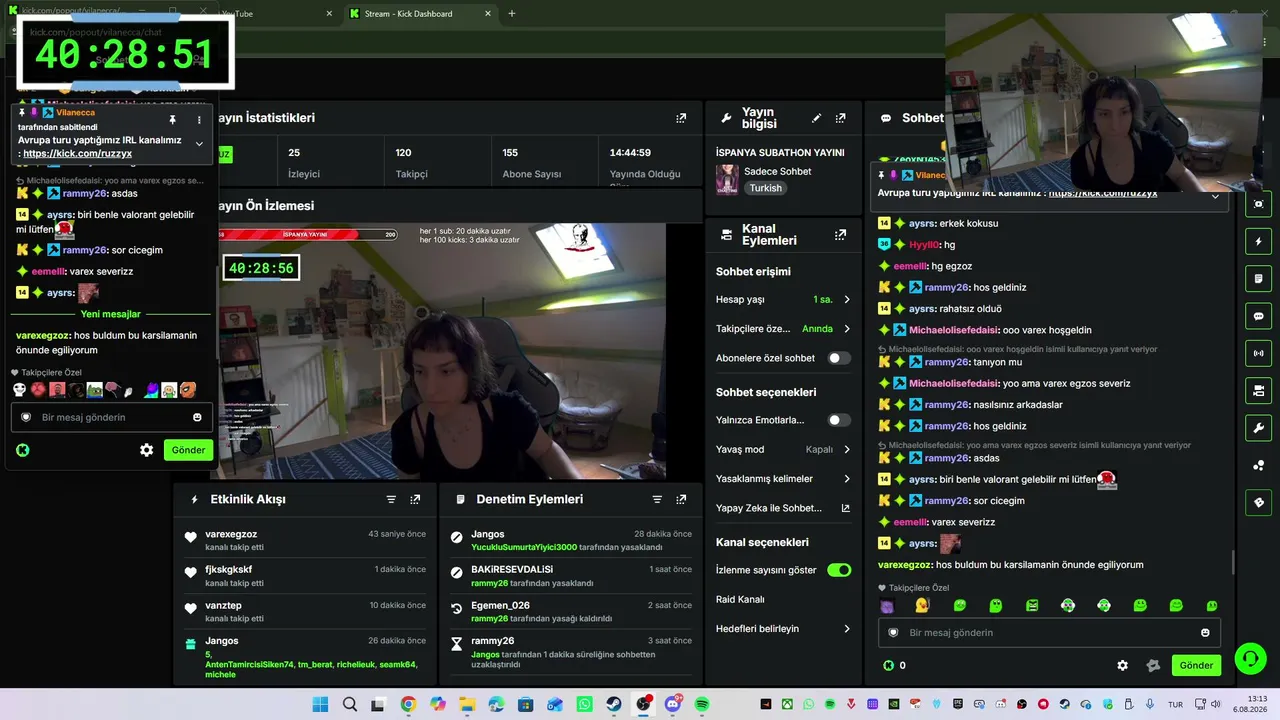
Task: Click username Hyyll0 in dashboard chat
Action: point(925,245)
